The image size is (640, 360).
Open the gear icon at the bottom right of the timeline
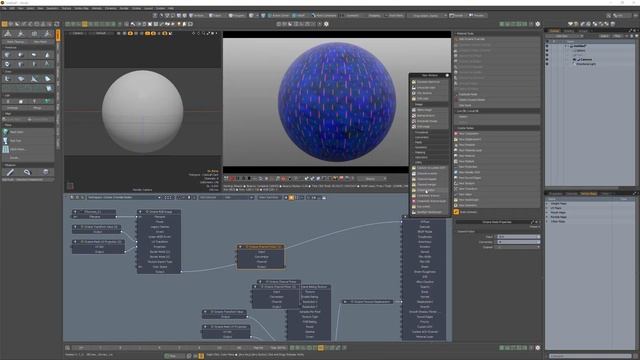click(538, 348)
